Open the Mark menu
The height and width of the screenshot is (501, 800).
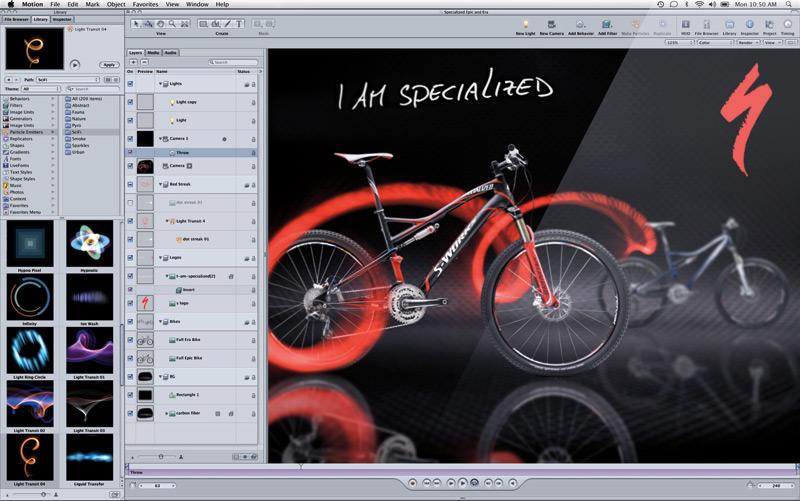(x=92, y=4)
